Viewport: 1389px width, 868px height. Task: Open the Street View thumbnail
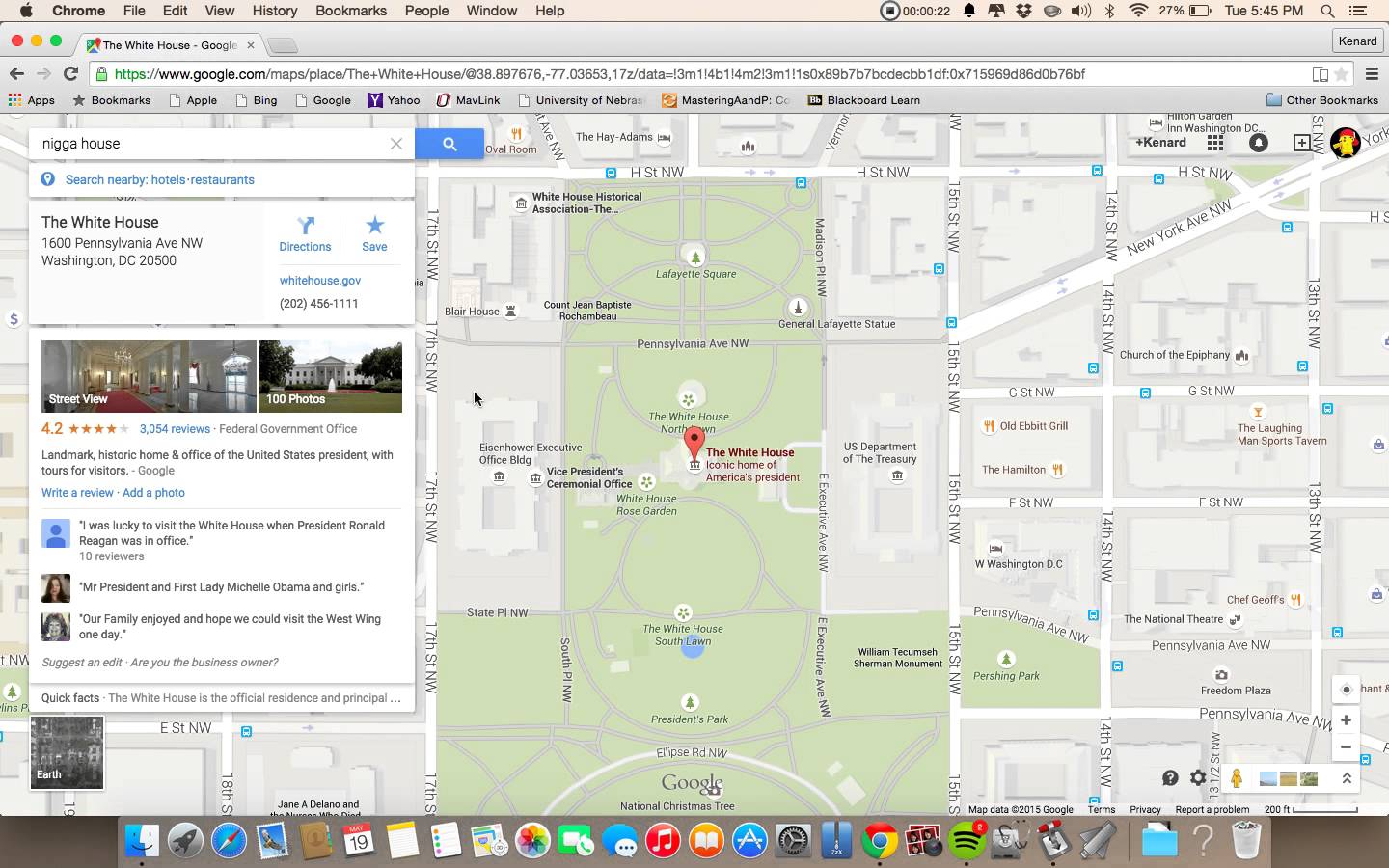149,376
